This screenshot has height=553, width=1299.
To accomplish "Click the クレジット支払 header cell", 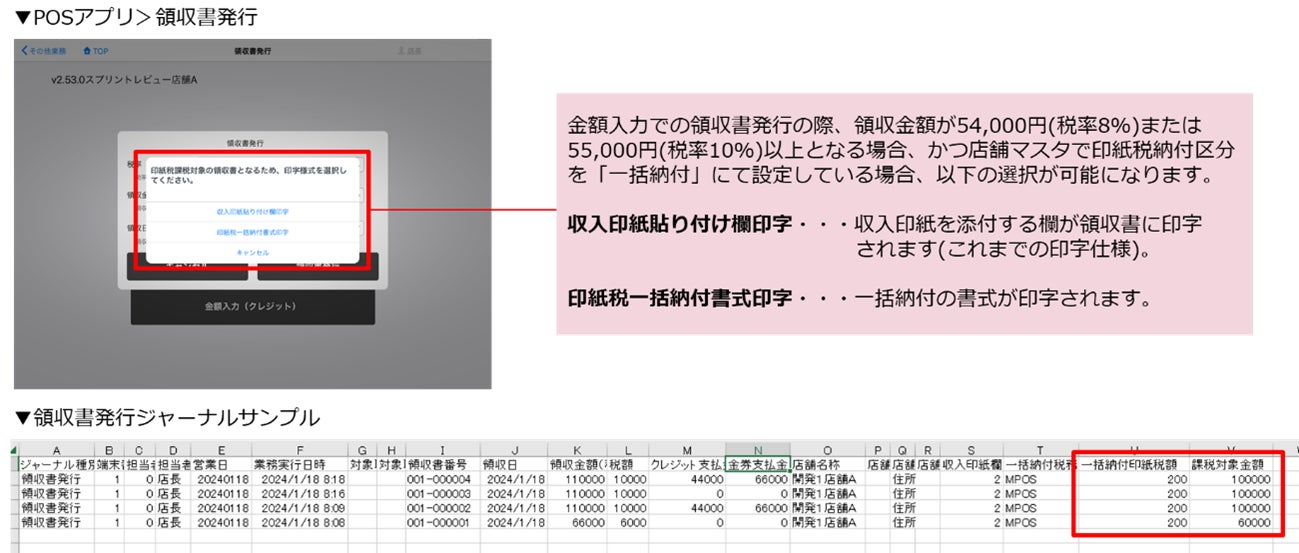I will pyautogui.click(x=687, y=465).
